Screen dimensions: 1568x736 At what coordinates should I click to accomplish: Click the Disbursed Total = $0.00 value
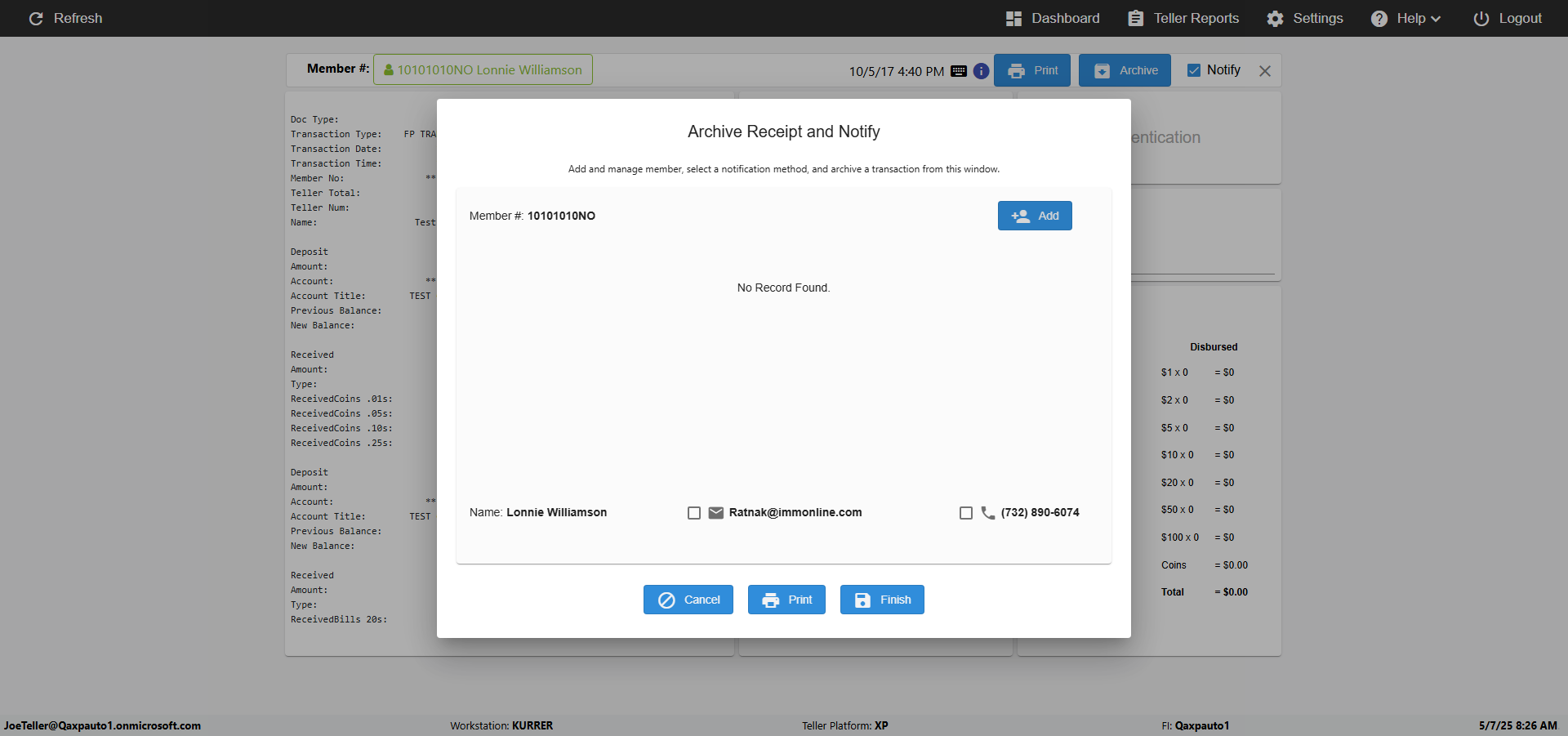[x=1231, y=592]
